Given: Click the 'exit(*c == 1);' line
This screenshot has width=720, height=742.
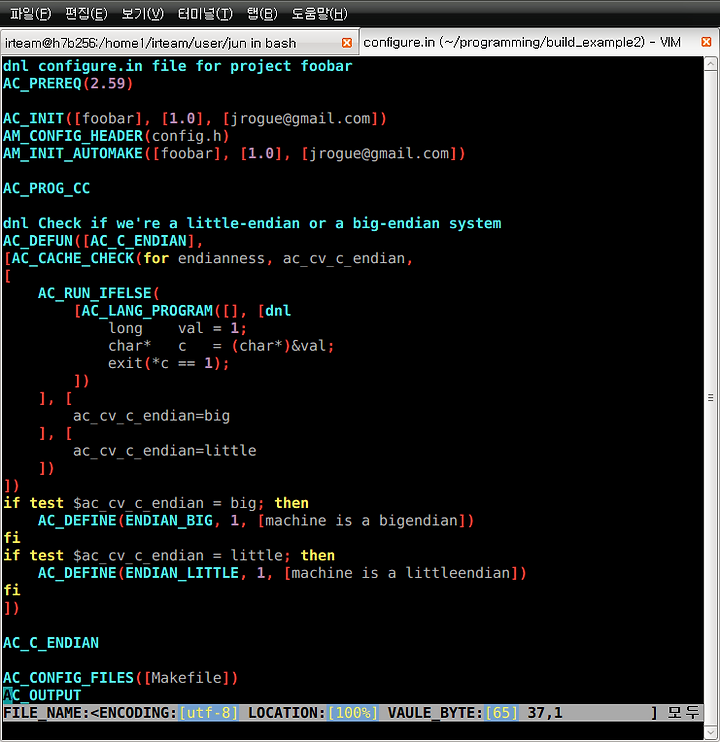Looking at the screenshot, I should [x=168, y=363].
